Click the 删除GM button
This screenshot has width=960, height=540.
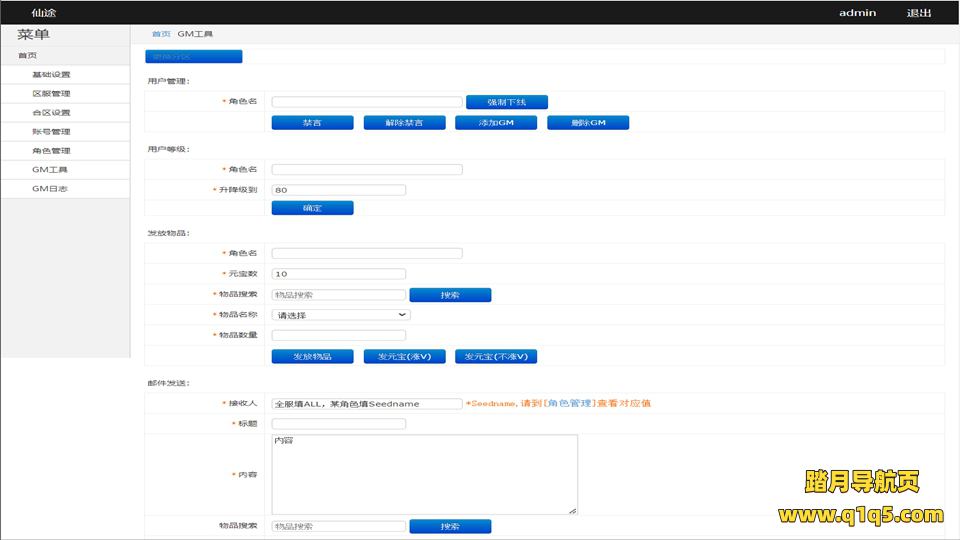point(588,123)
